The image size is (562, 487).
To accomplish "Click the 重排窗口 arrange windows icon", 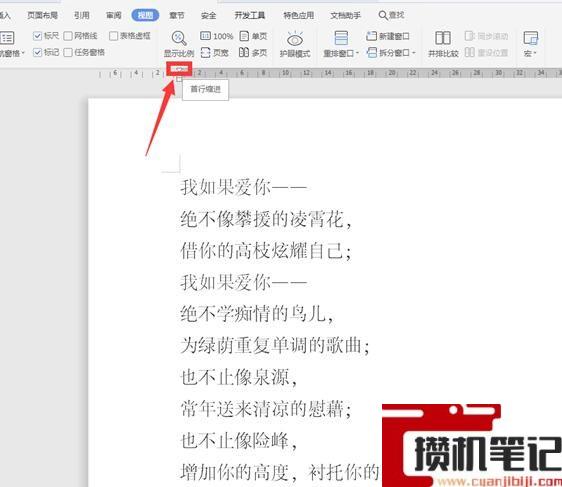I will coord(341,38).
